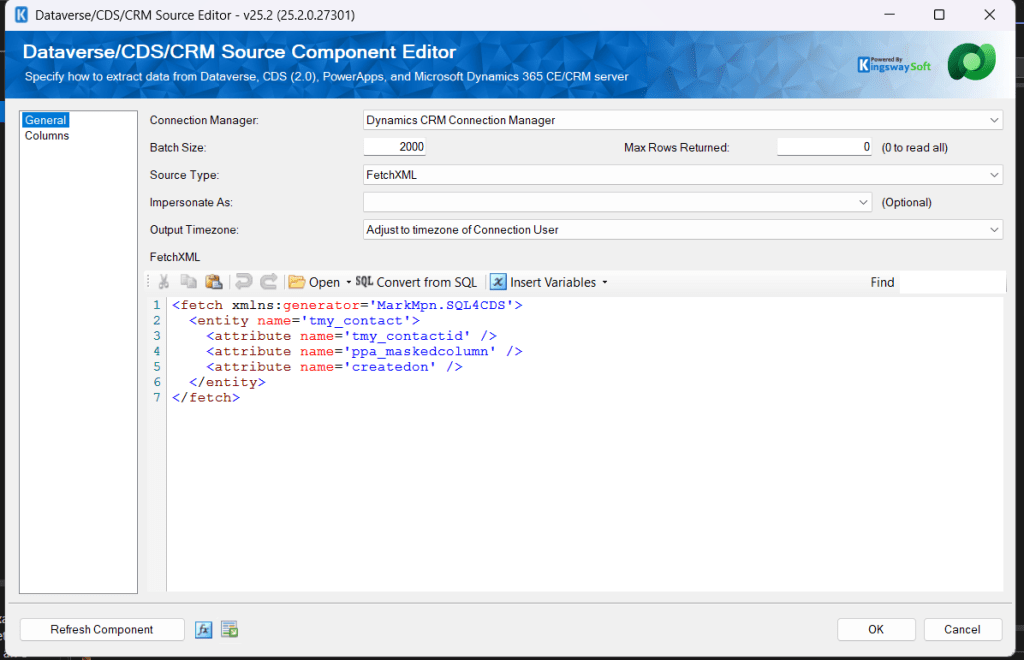Click the green Dataverse logo icon
This screenshot has height=660, width=1024.
pos(972,62)
